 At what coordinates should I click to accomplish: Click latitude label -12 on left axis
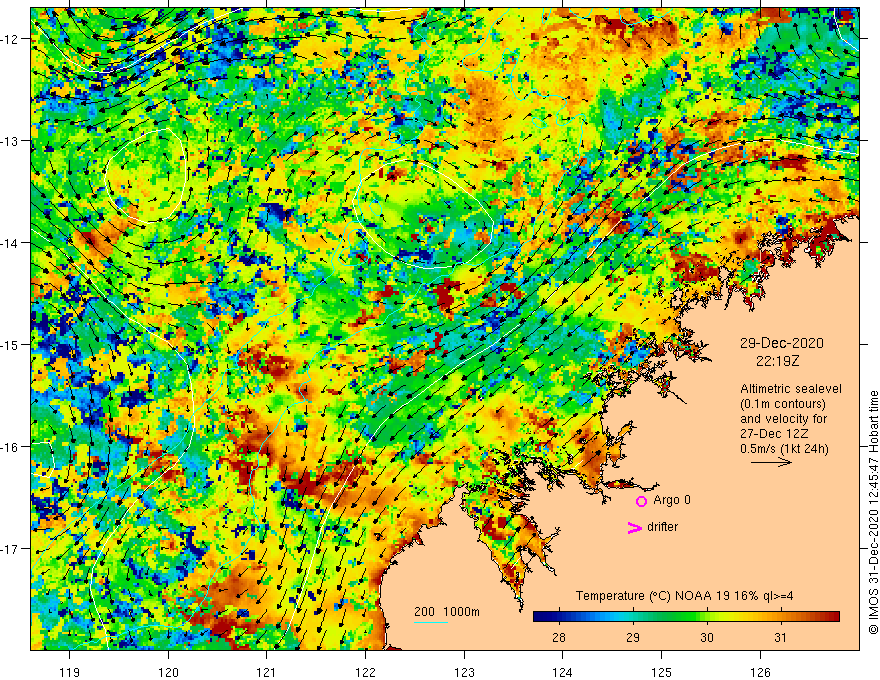coord(11,39)
